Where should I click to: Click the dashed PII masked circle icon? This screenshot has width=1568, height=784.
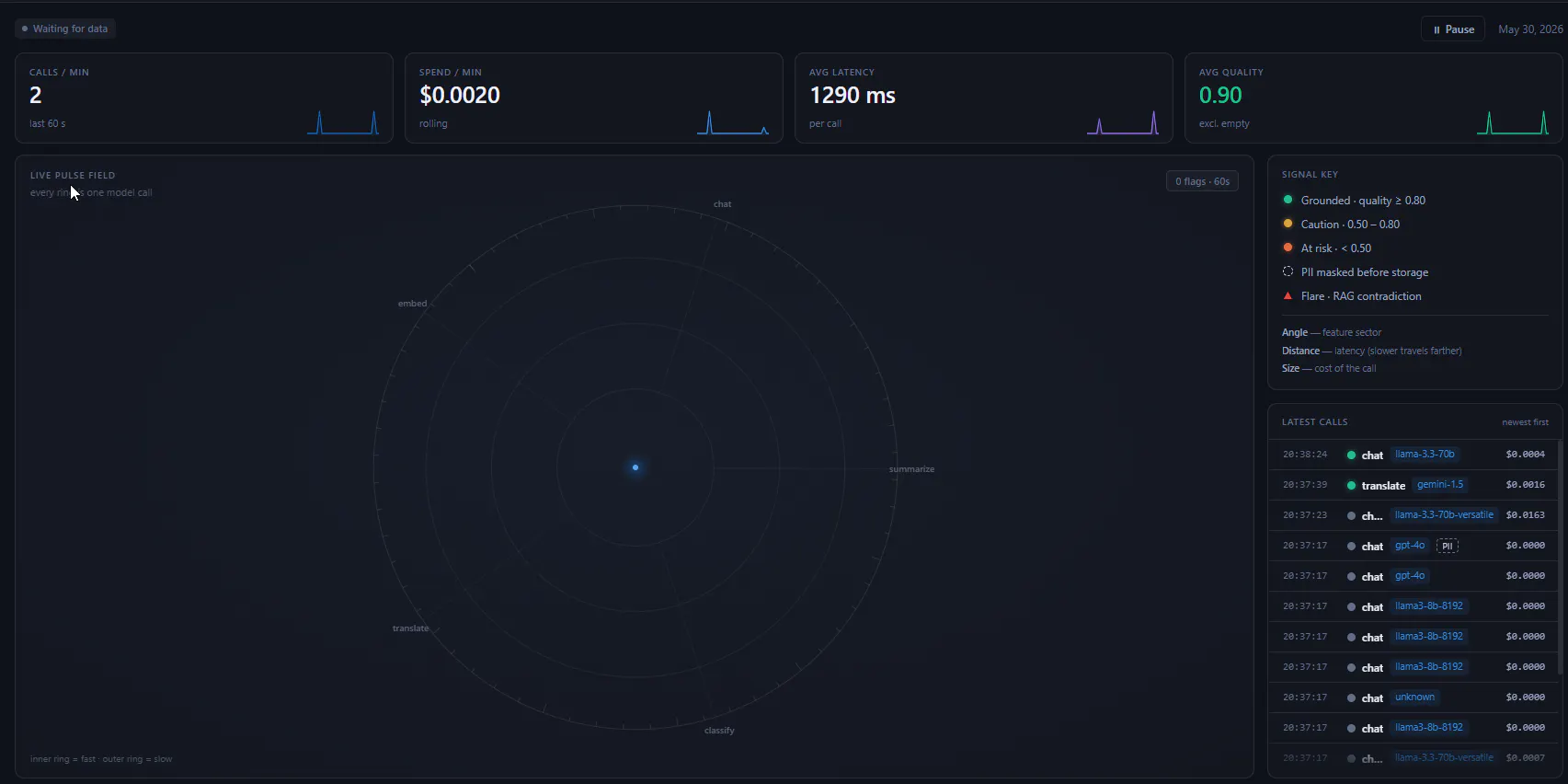(1288, 271)
